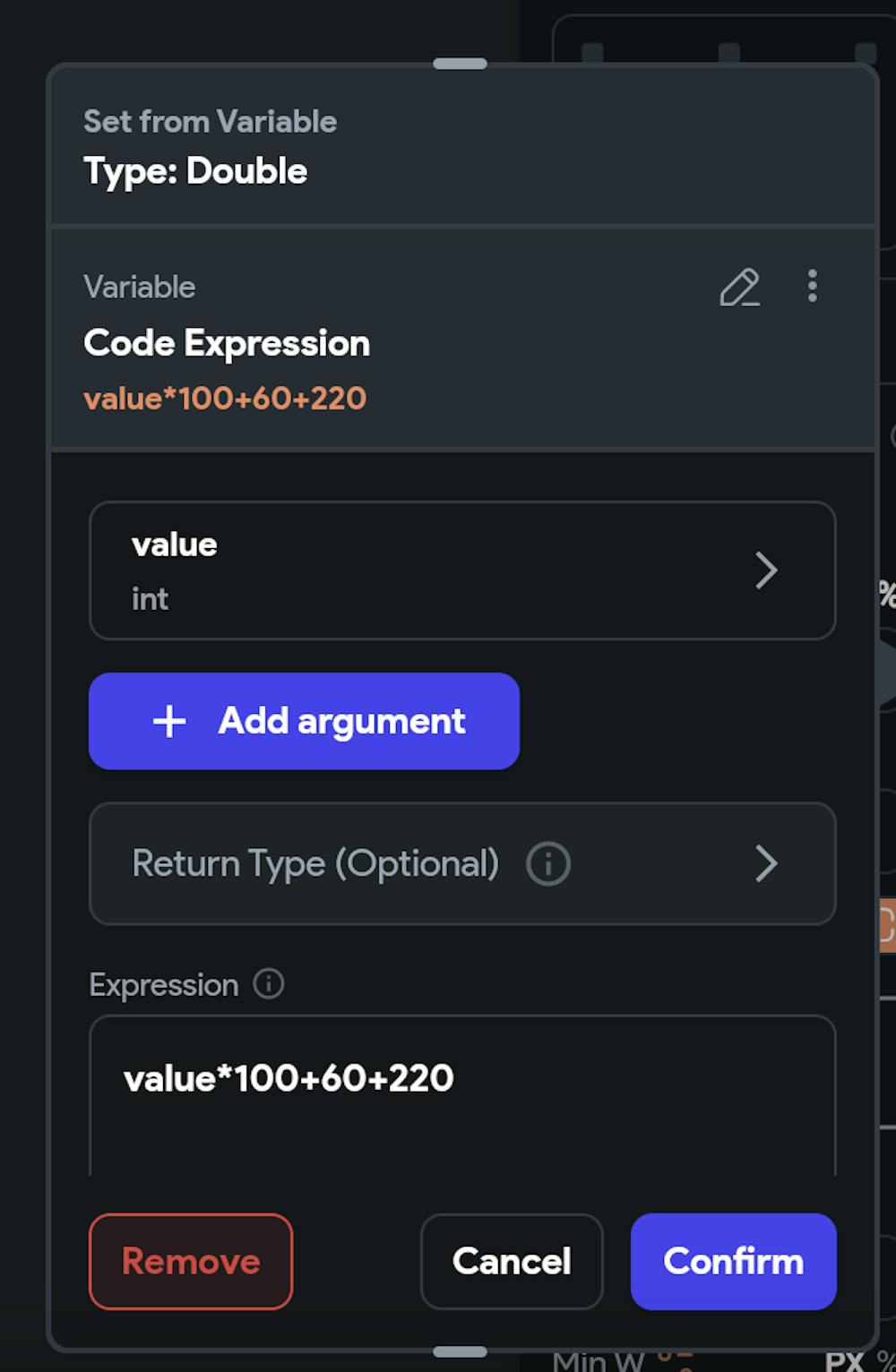
Task: Click the Code Expression variable title
Action: (227, 343)
